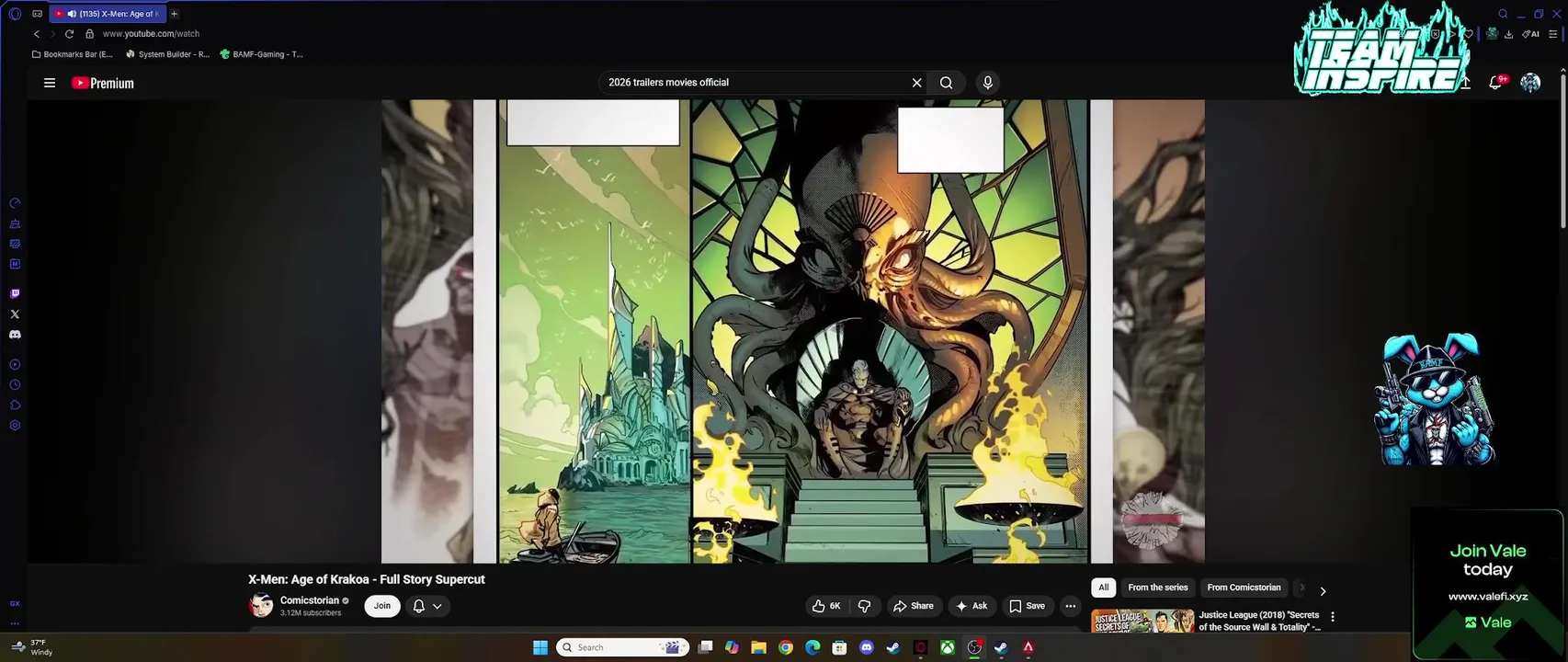The image size is (1568, 662).
Task: Open Opera easy setup sliders icon
Action: click(x=1553, y=34)
